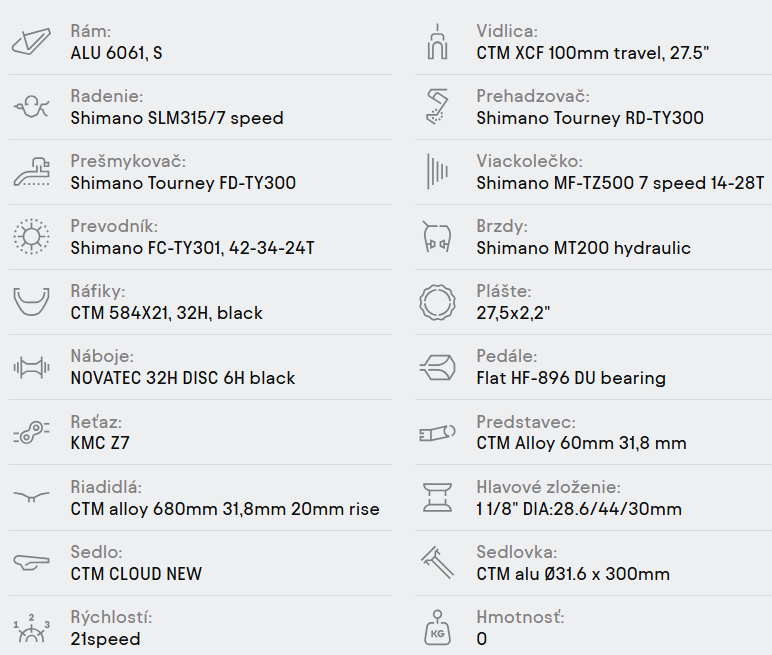Click the rear derailleur icon beside Prehadzovač

[436, 107]
